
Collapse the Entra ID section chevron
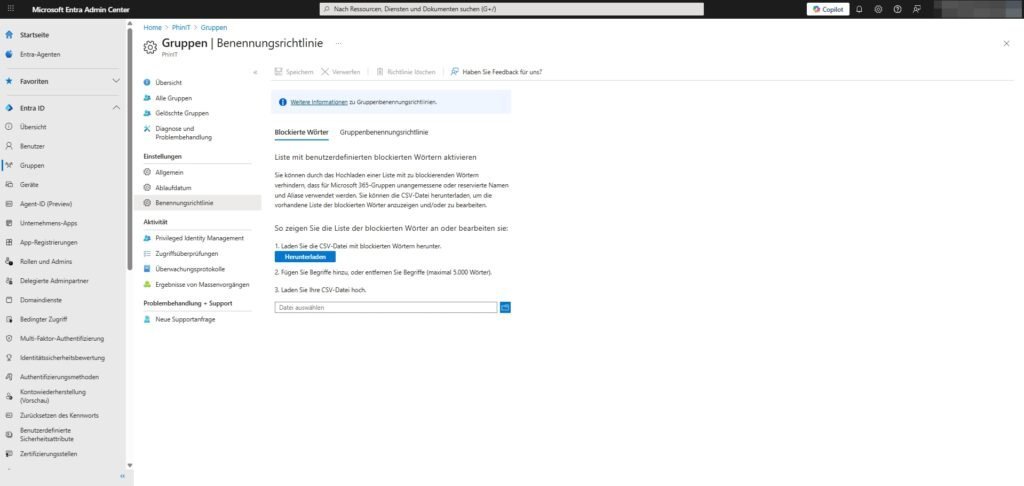click(x=116, y=107)
